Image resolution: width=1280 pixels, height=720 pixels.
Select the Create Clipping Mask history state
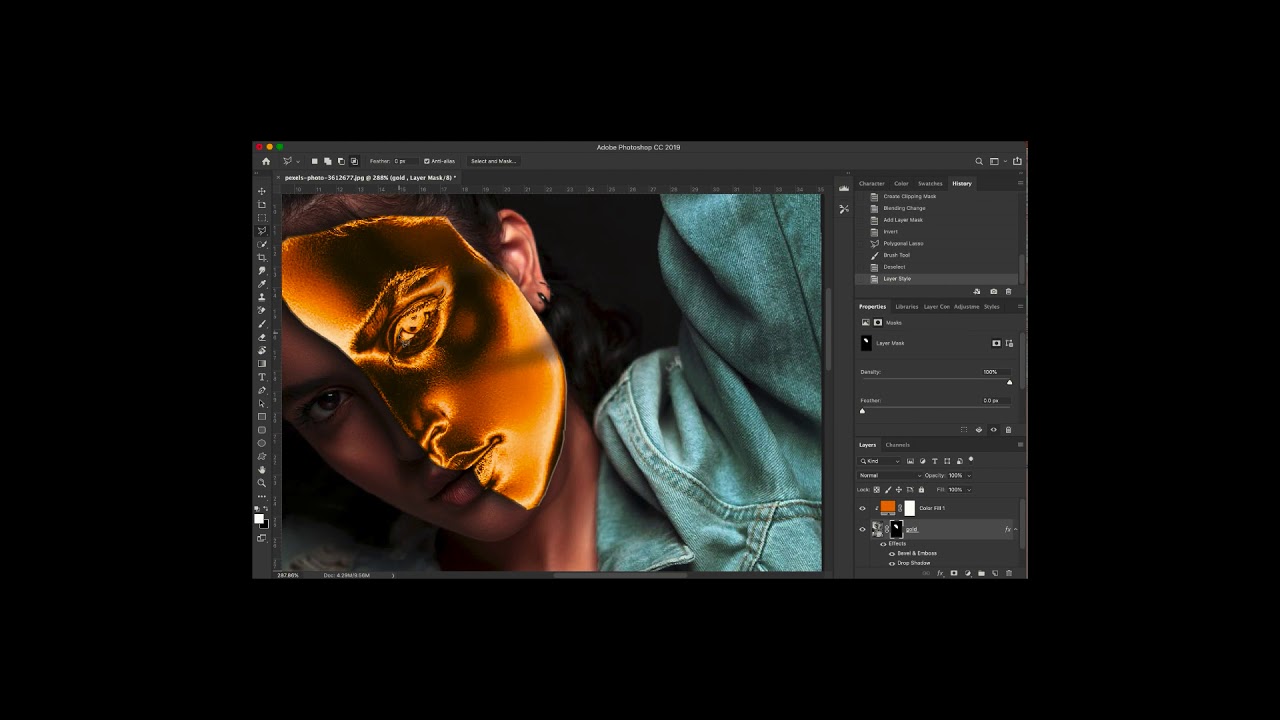click(910, 196)
